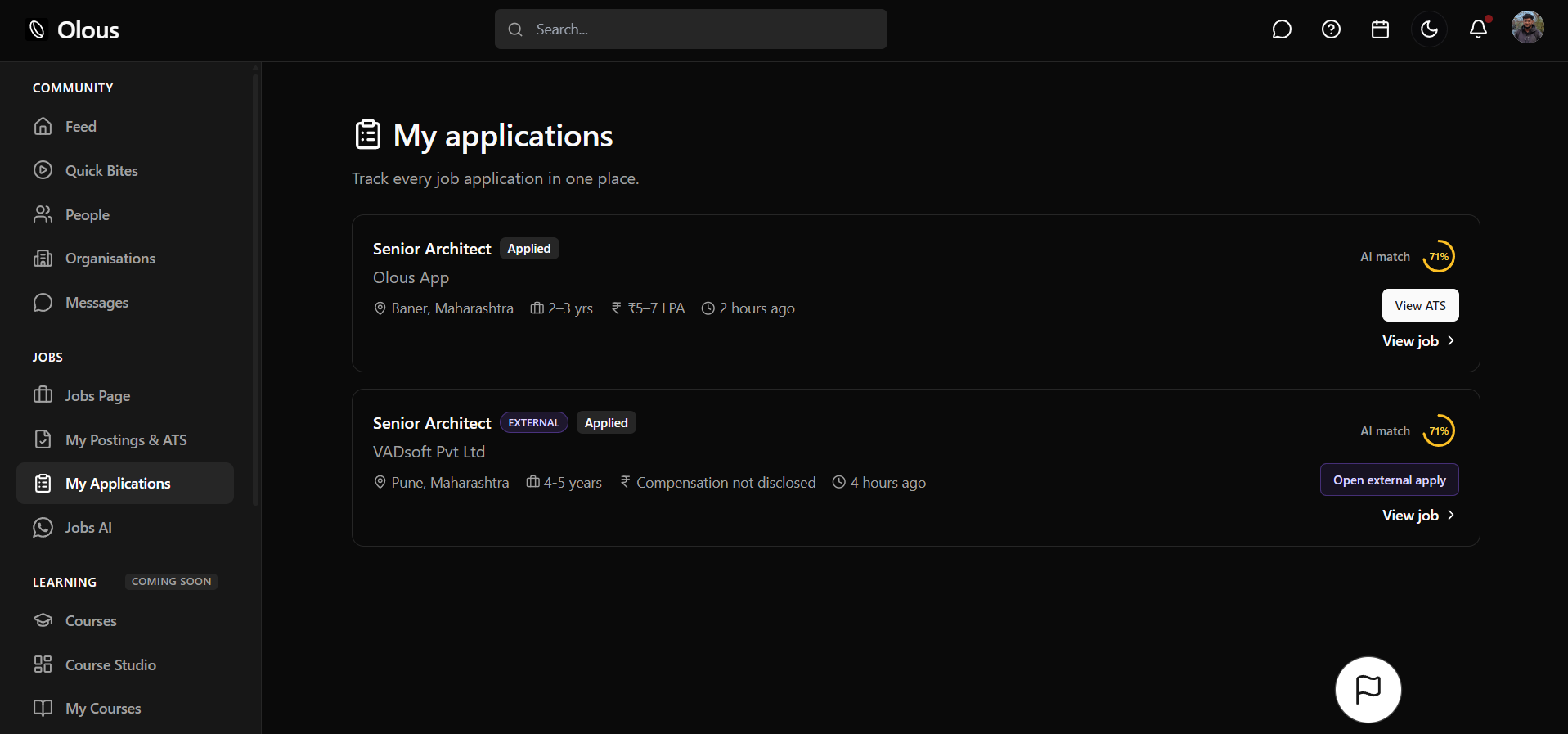Click the VADsoft Pvt Ltd company name
The image size is (1568, 734).
click(429, 453)
